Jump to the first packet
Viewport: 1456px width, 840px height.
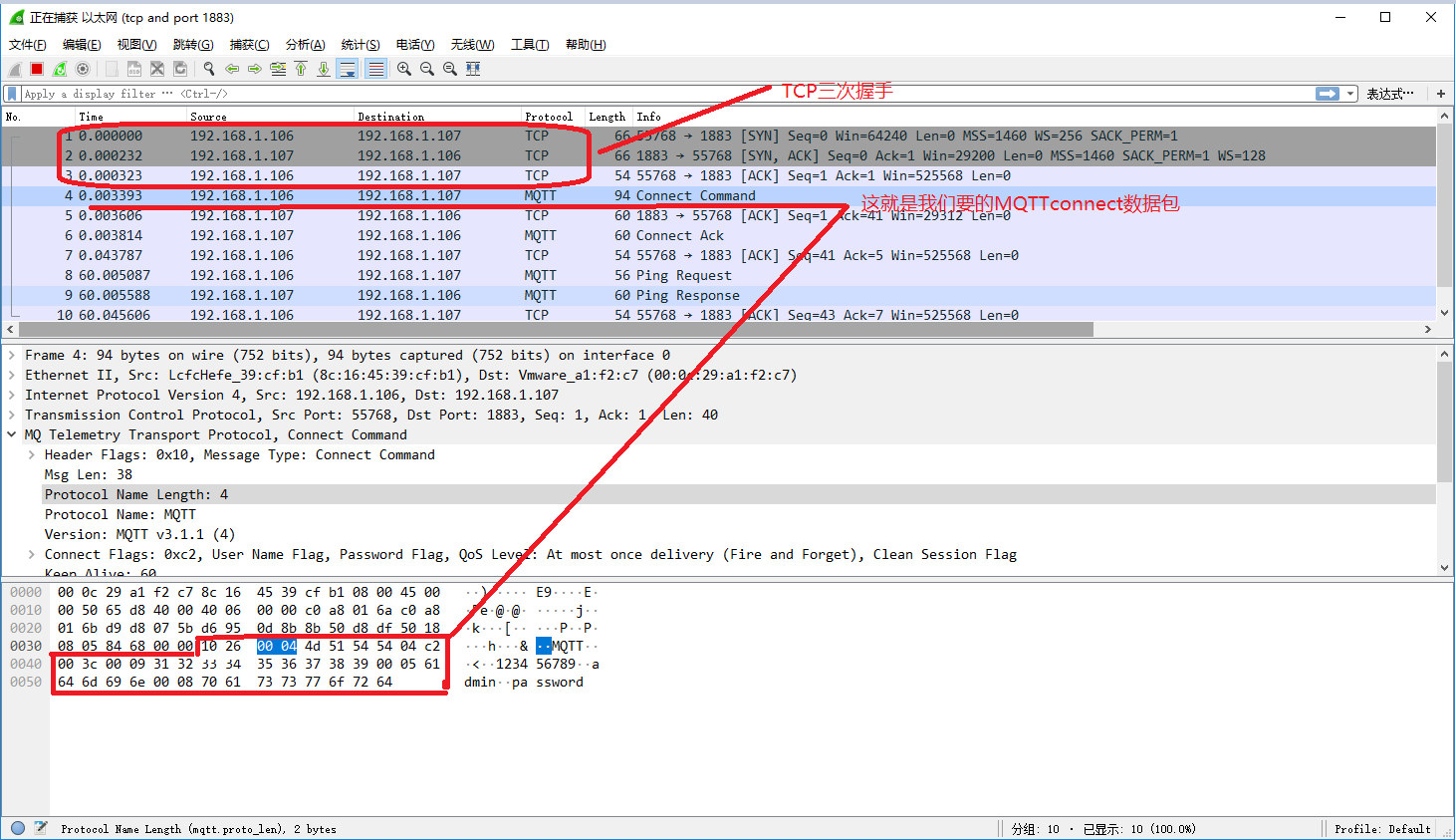tap(301, 69)
